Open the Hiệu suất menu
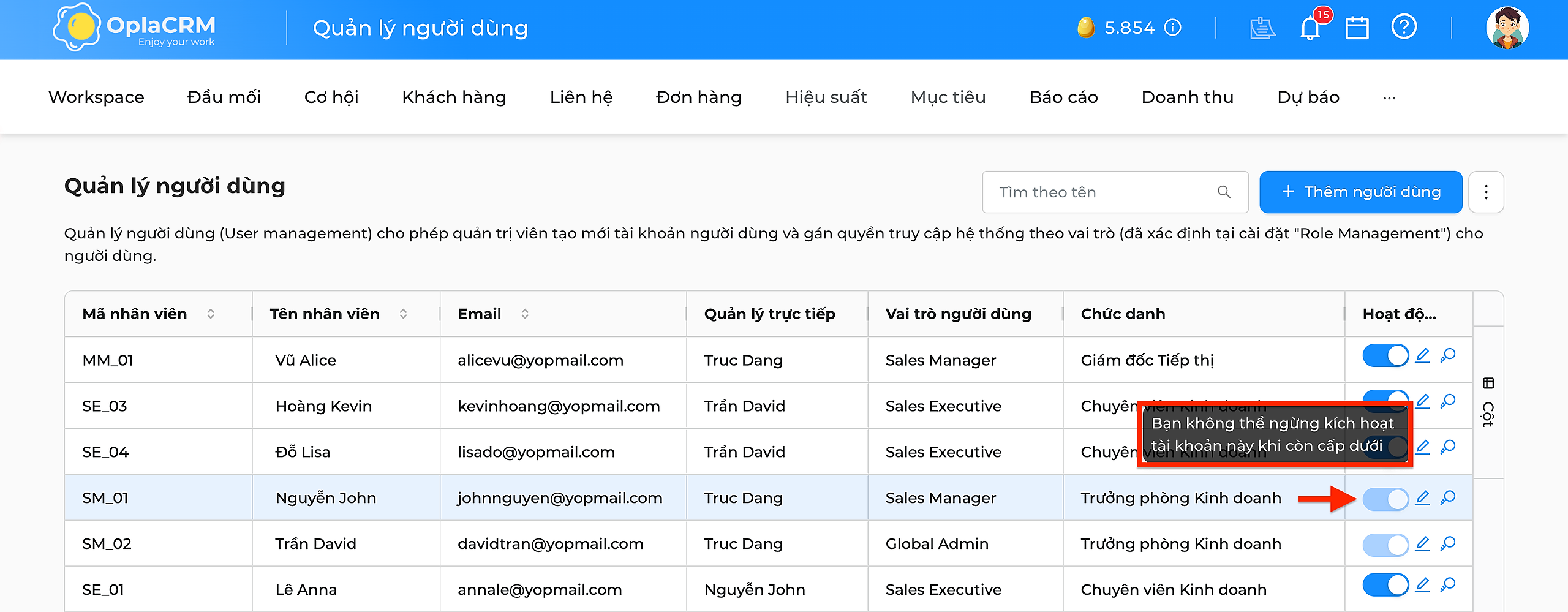Viewport: 1568px width, 612px height. coord(826,97)
